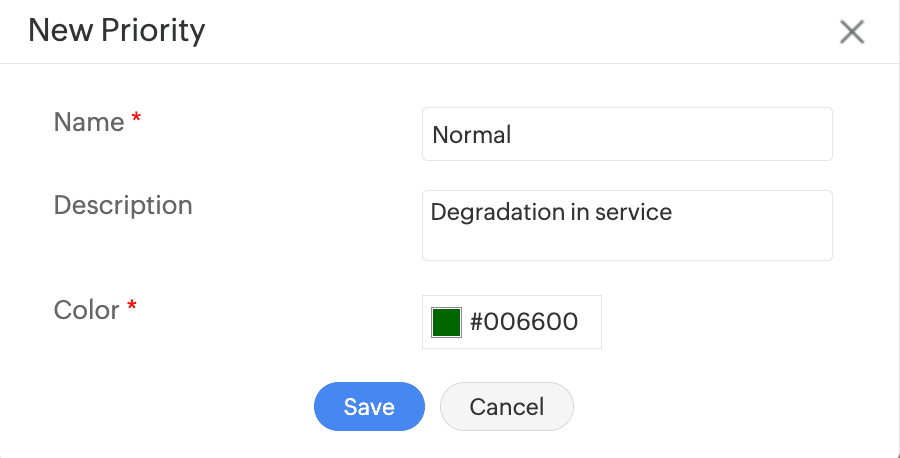Click the red asterisk beside Color
900x458 pixels.
tap(131, 308)
